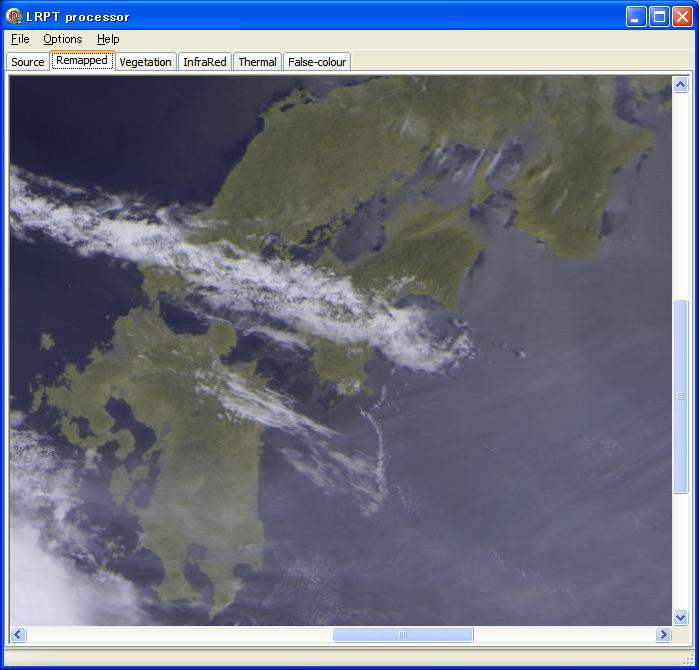Click the satellite image in the viewer
The width and height of the screenshot is (699, 670).
[x=341, y=350]
